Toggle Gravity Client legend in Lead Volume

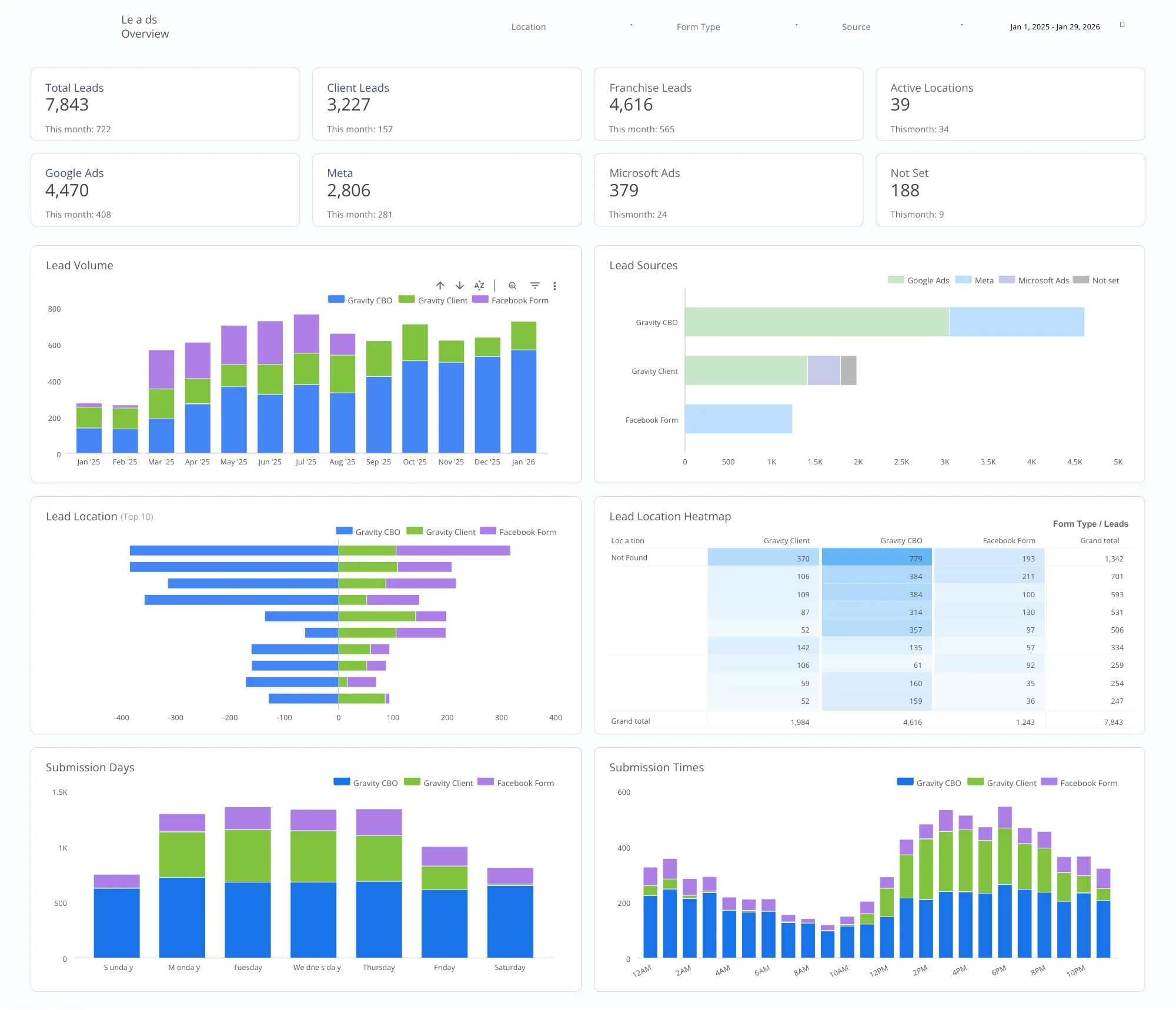(x=433, y=300)
